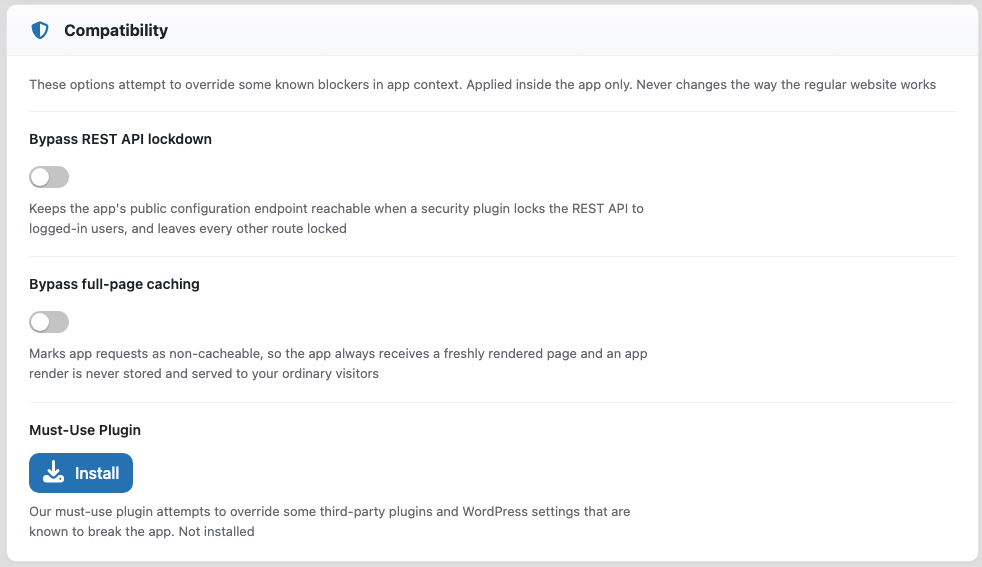Click the Bypass full-page caching label
This screenshot has height=567, width=982.
pyautogui.click(x=114, y=284)
